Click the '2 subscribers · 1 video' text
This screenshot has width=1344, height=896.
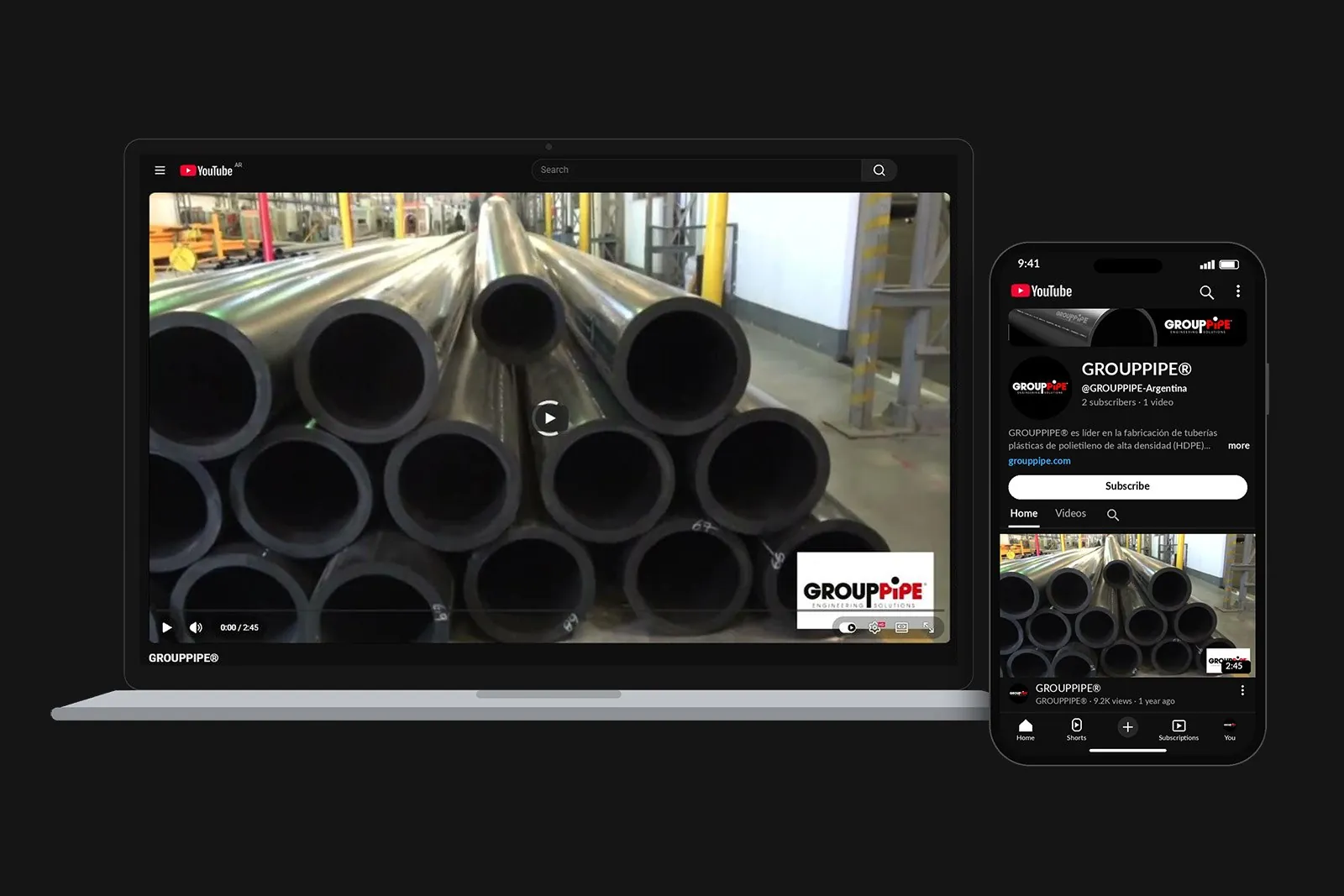(1127, 403)
